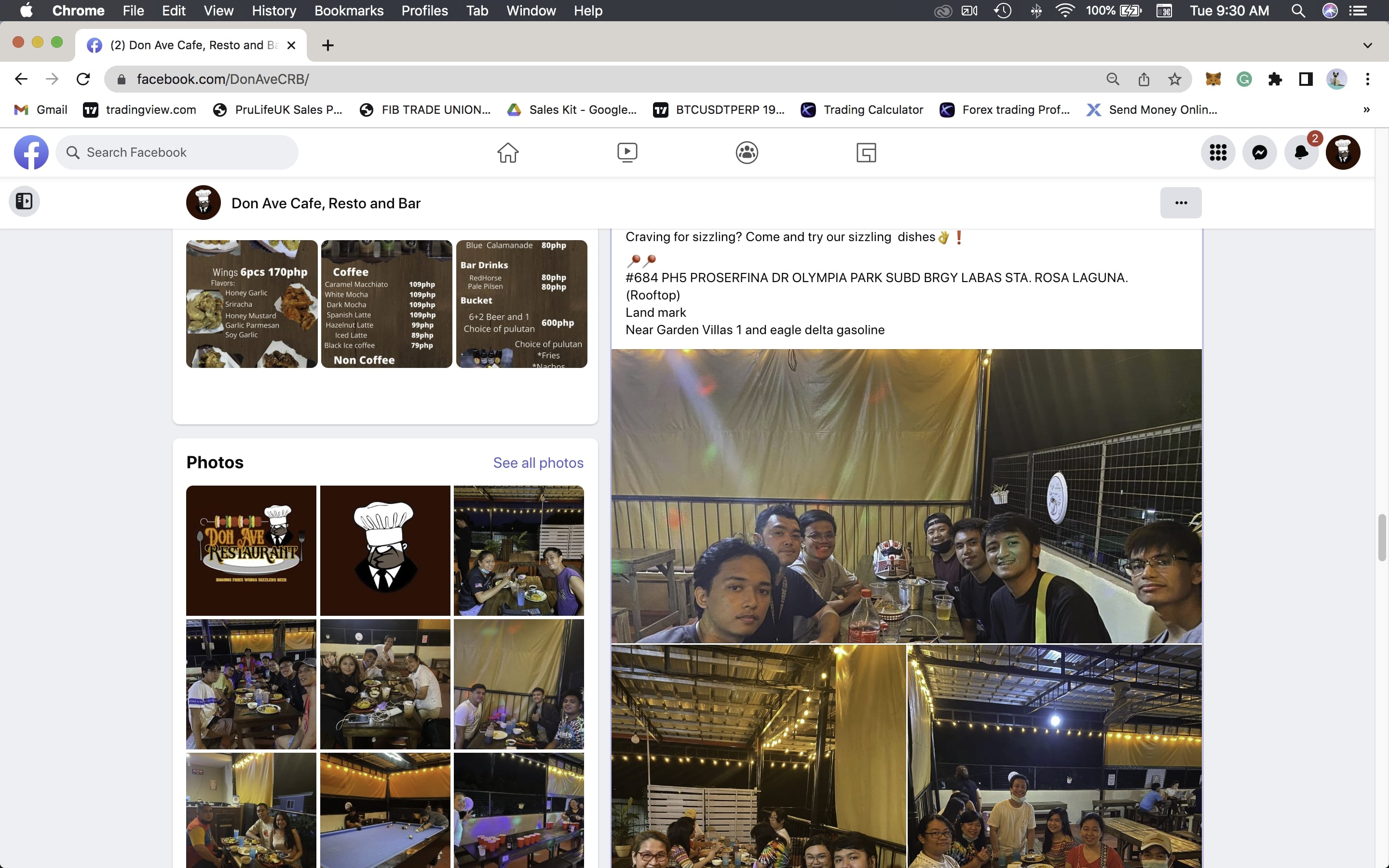Click the Search Facebook input field
This screenshot has height=868, width=1389.
(178, 153)
